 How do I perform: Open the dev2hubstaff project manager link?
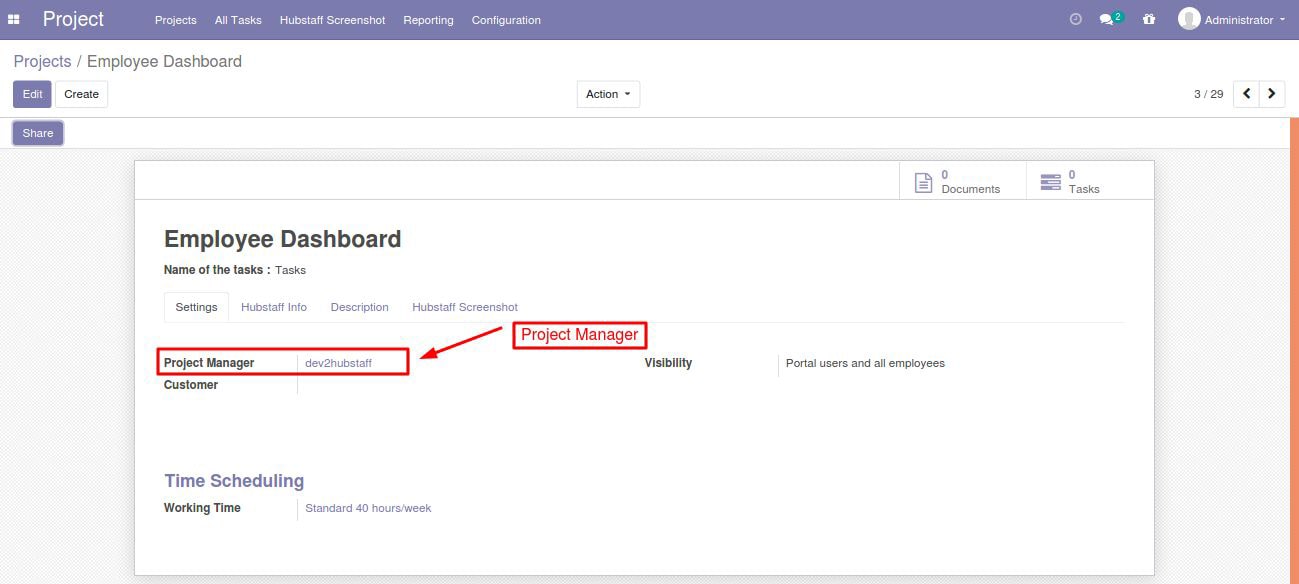[338, 363]
